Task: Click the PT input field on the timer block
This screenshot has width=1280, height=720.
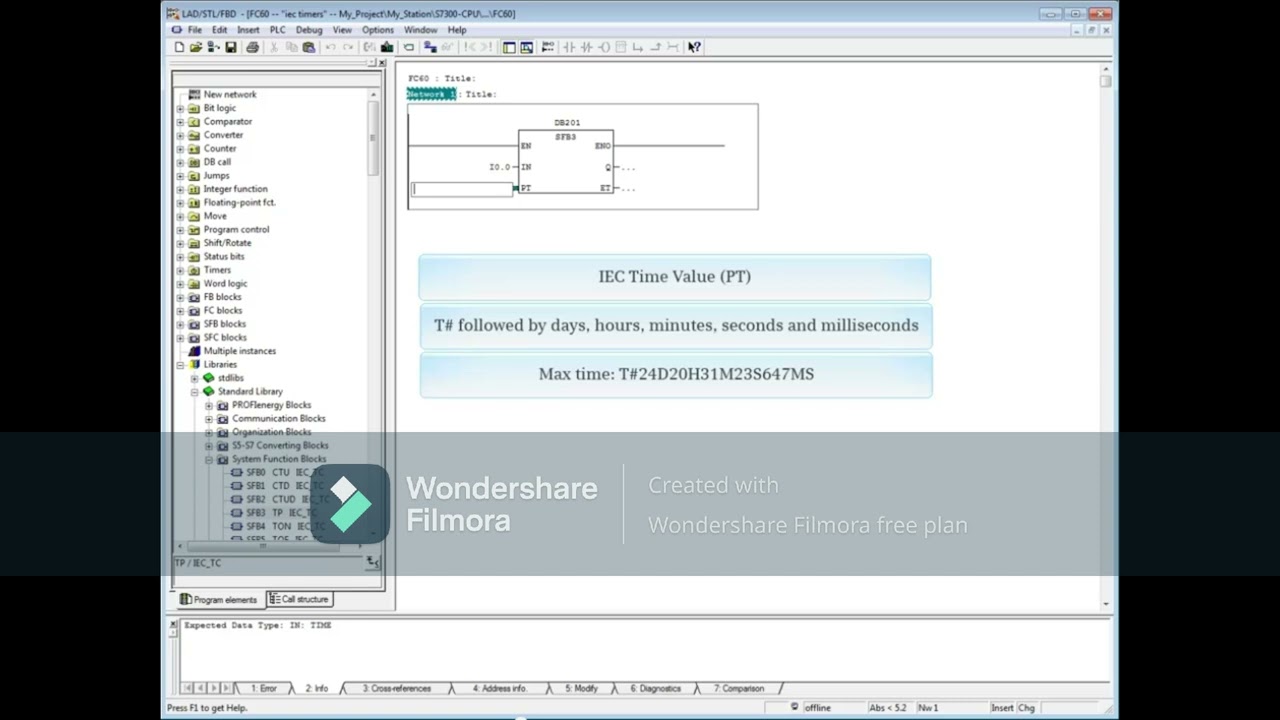Action: point(463,189)
